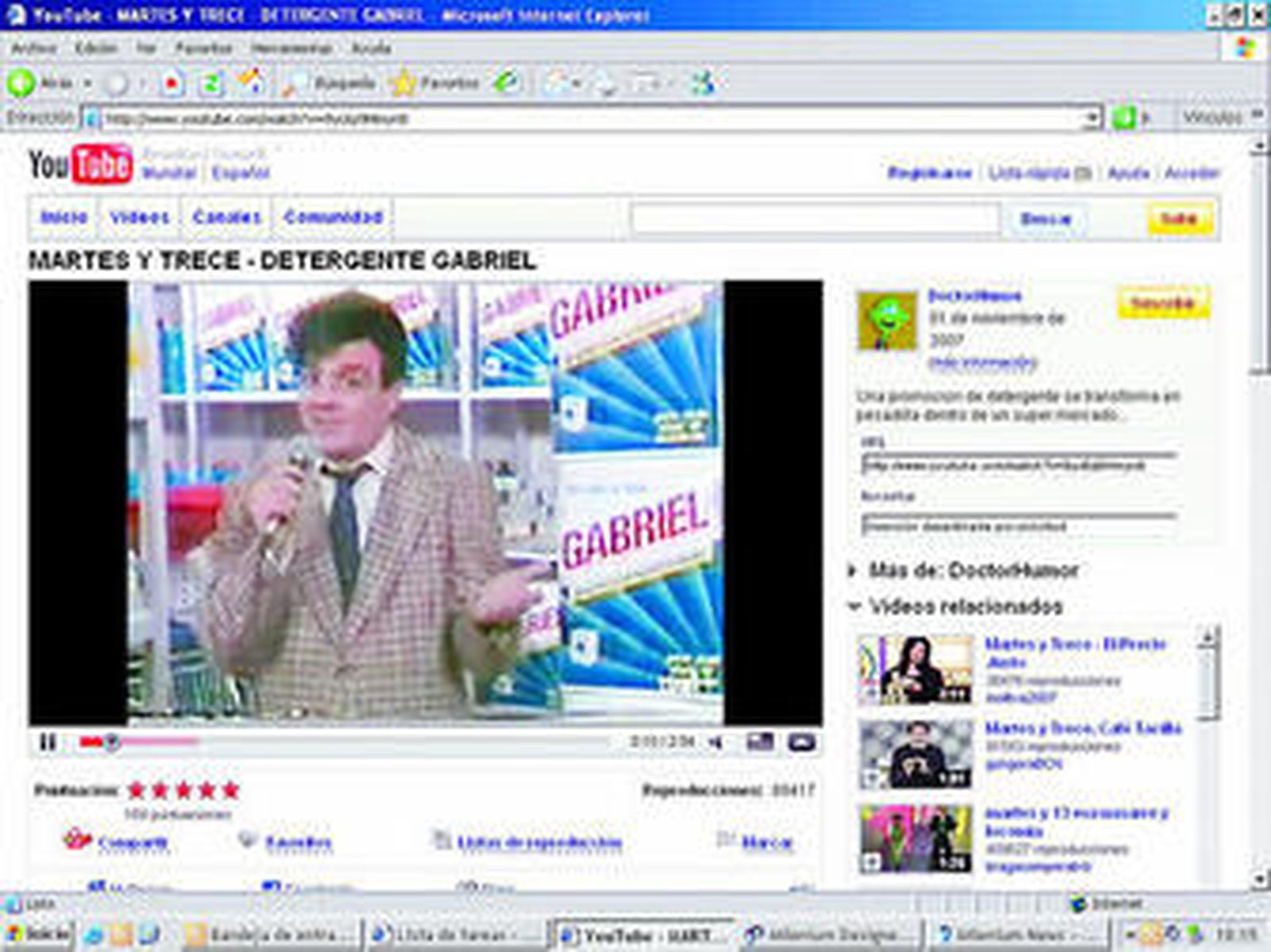Open the Home page icon in toolbar

251,81
